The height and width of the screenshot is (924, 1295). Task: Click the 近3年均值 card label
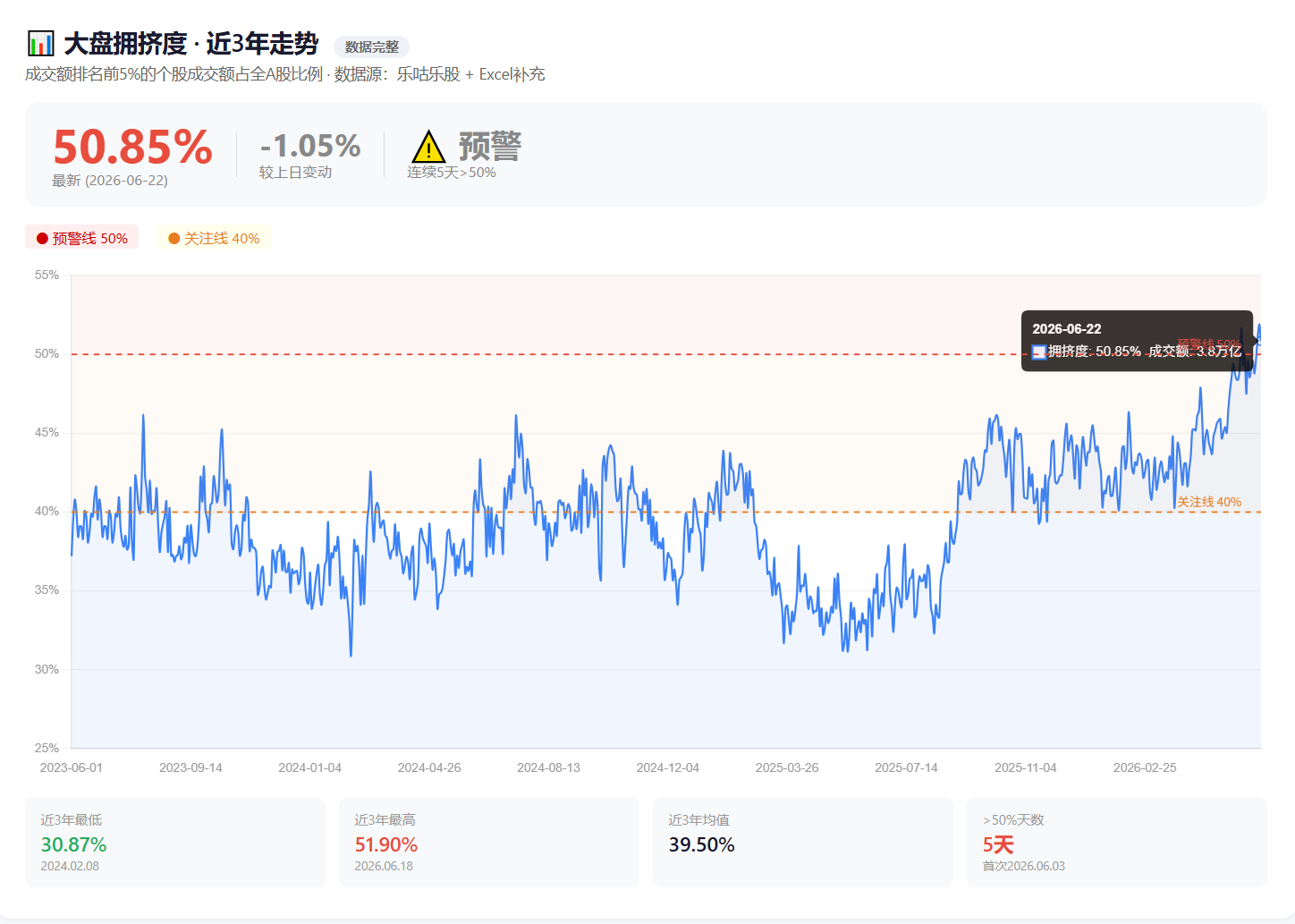coord(699,819)
